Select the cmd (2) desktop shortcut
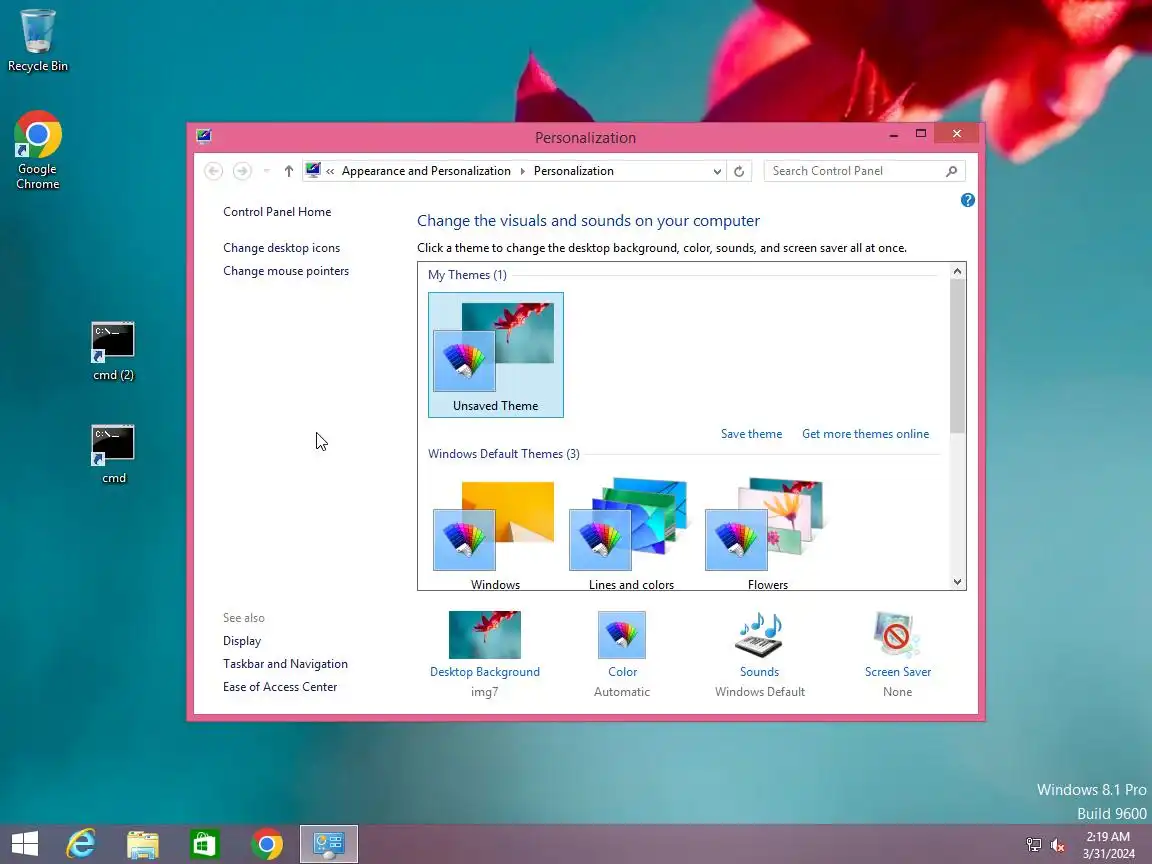This screenshot has width=1152, height=864. 113,351
